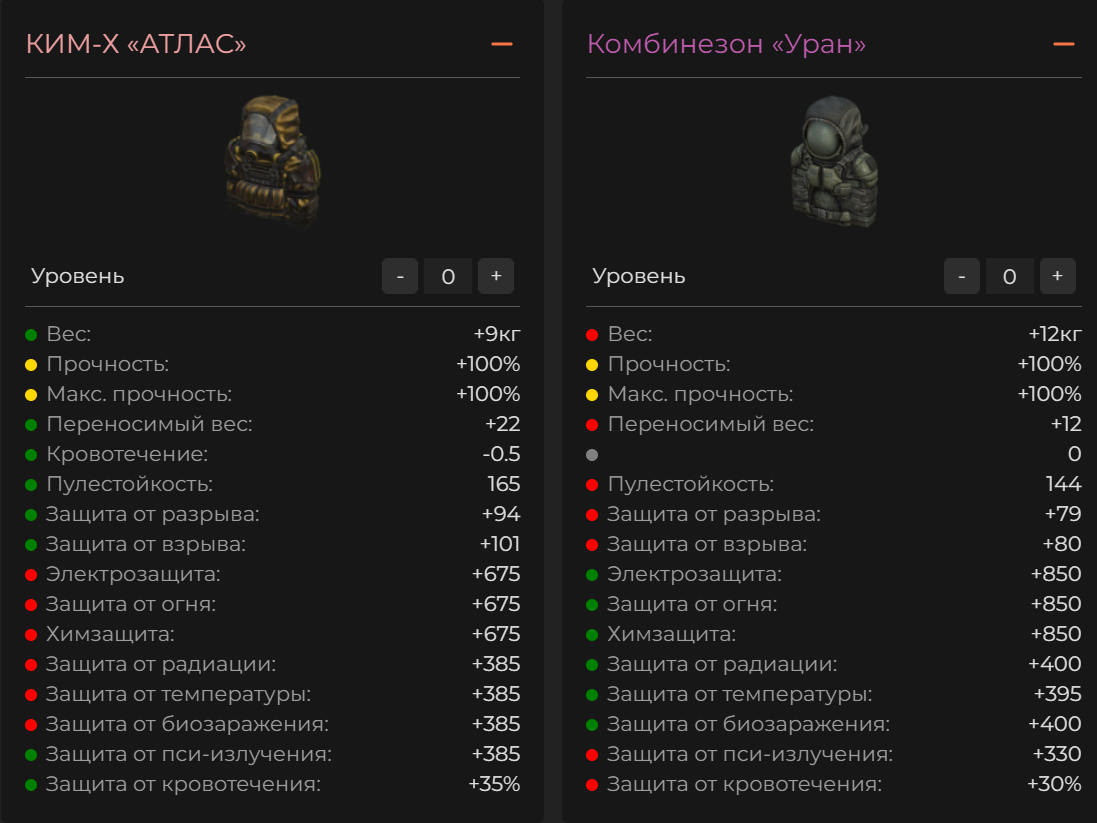Image resolution: width=1097 pixels, height=823 pixels.
Task: Click the АТЛАС level value field
Action: click(x=448, y=276)
